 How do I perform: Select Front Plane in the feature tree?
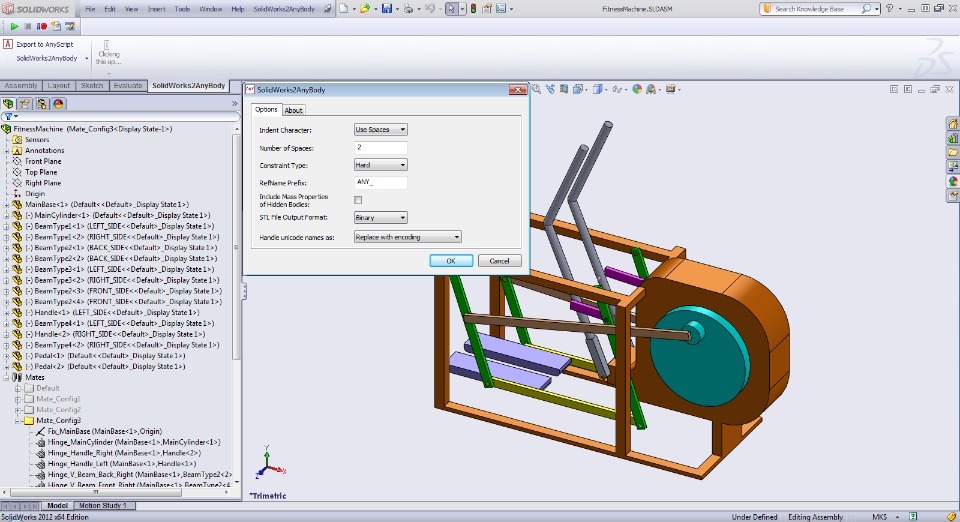tap(42, 162)
